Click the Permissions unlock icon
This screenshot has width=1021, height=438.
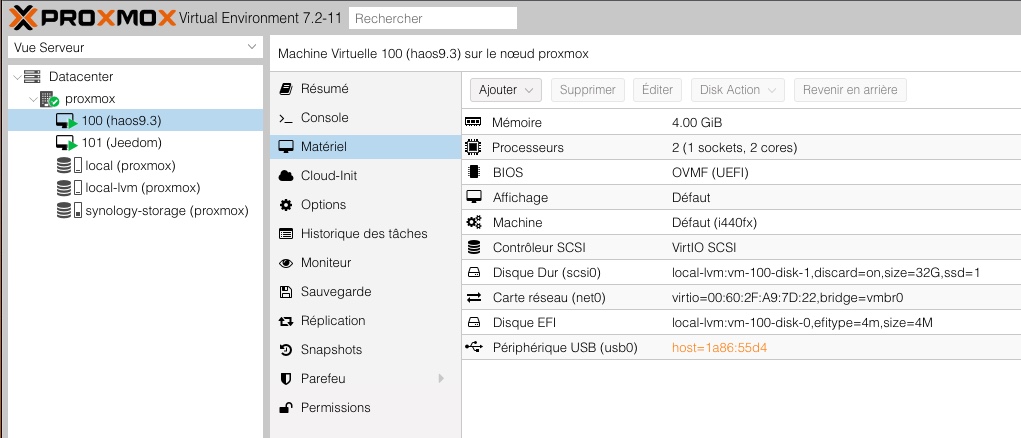[x=285, y=407]
